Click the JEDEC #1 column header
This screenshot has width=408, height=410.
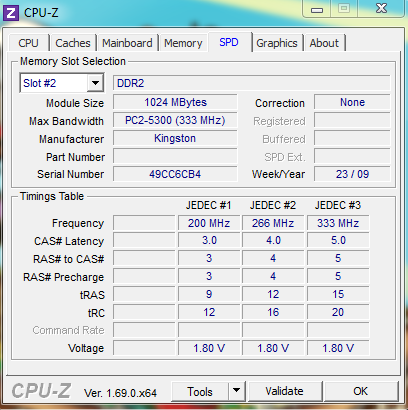coord(209,205)
